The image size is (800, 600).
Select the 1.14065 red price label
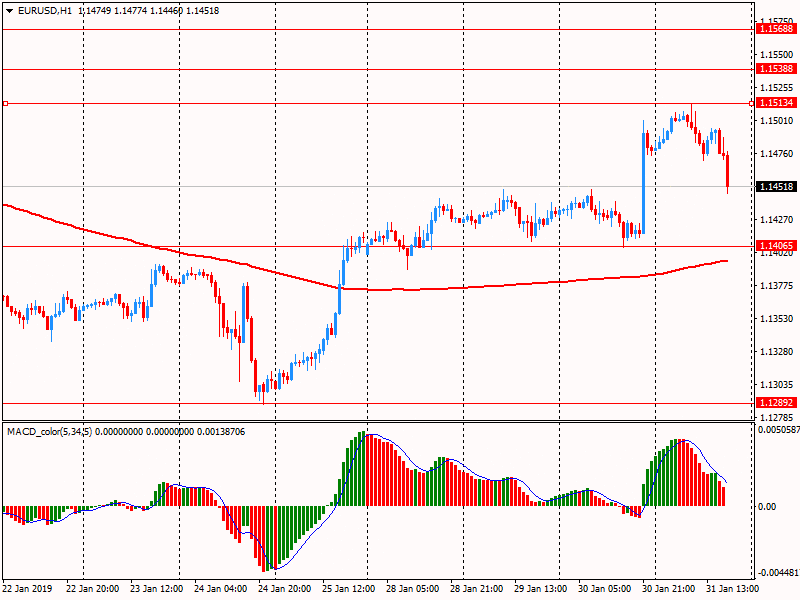(x=776, y=245)
